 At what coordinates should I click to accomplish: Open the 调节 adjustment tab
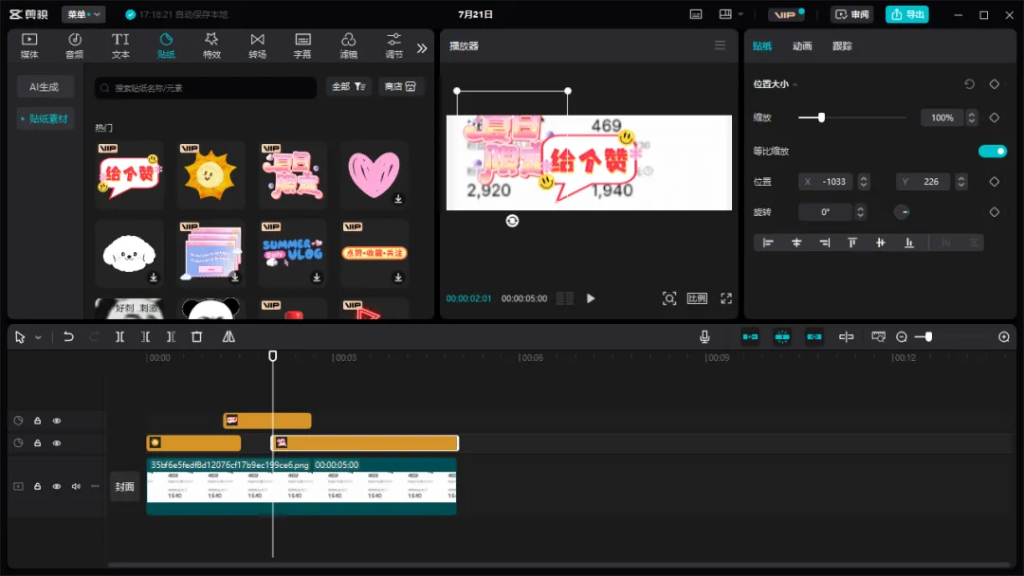pos(394,46)
